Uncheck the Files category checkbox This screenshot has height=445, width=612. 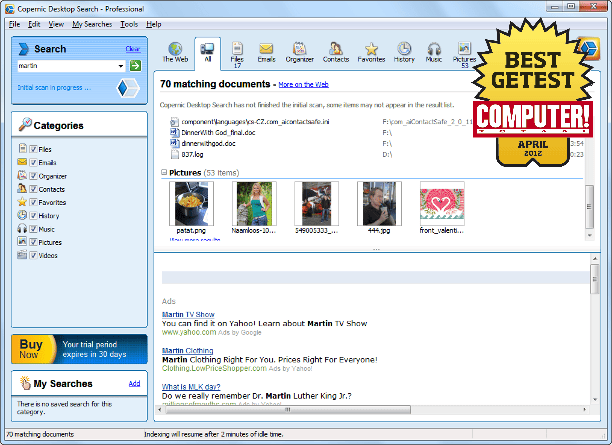tap(34, 149)
